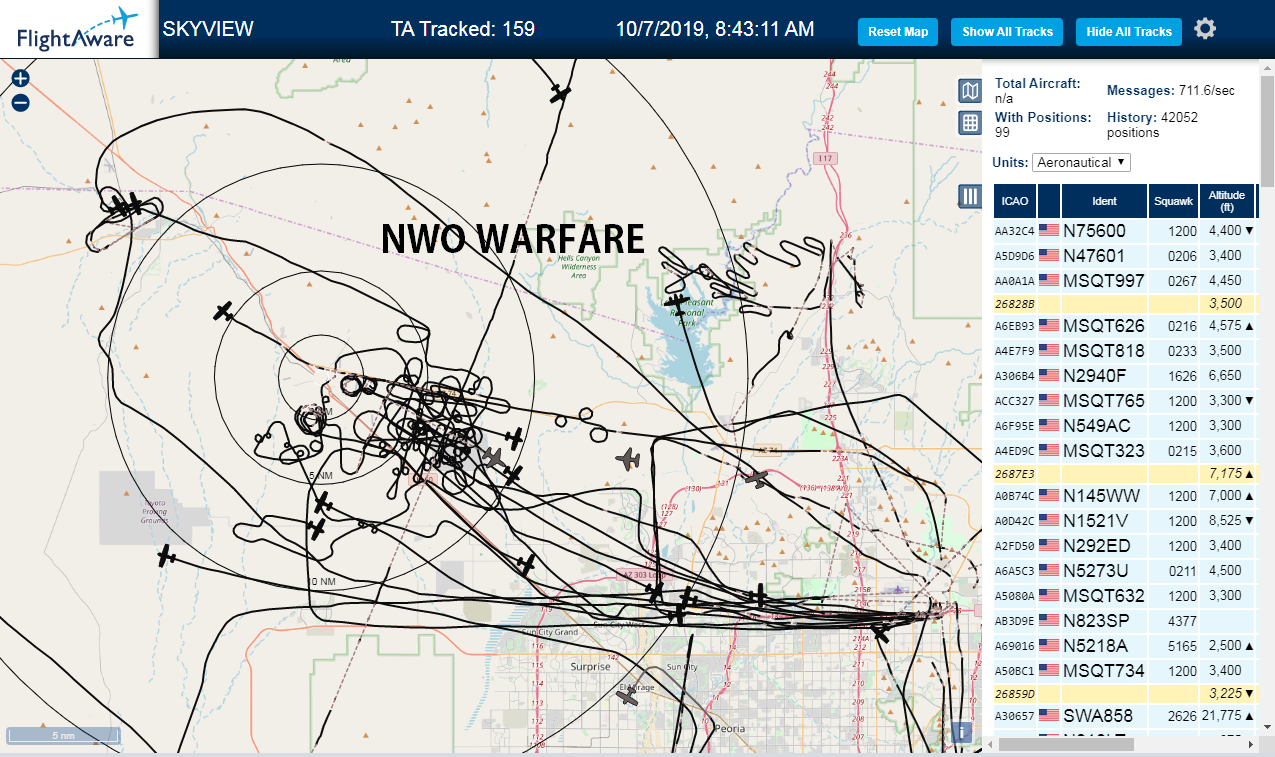Select the airplane icon over Pleasant lake
This screenshot has width=1275, height=757.
pos(677,301)
